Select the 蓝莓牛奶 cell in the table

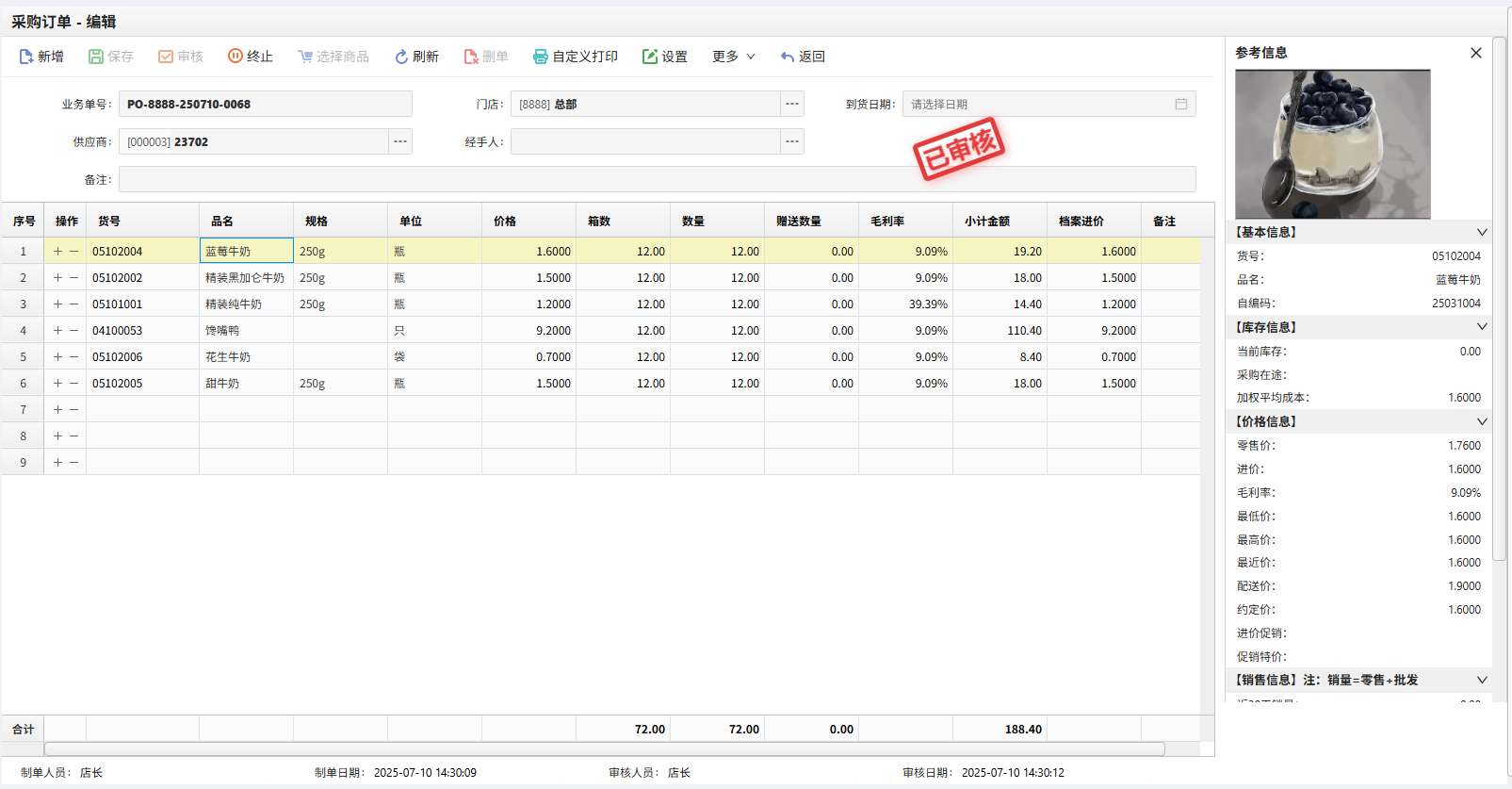pos(247,252)
